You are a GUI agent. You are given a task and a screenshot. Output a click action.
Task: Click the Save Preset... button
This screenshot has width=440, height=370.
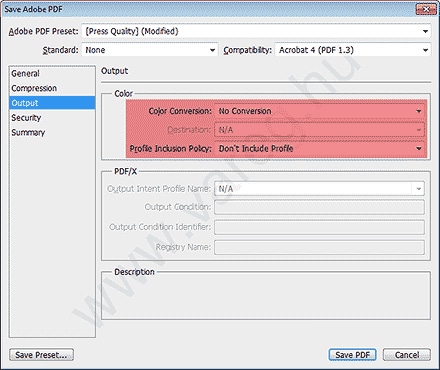(x=42, y=355)
